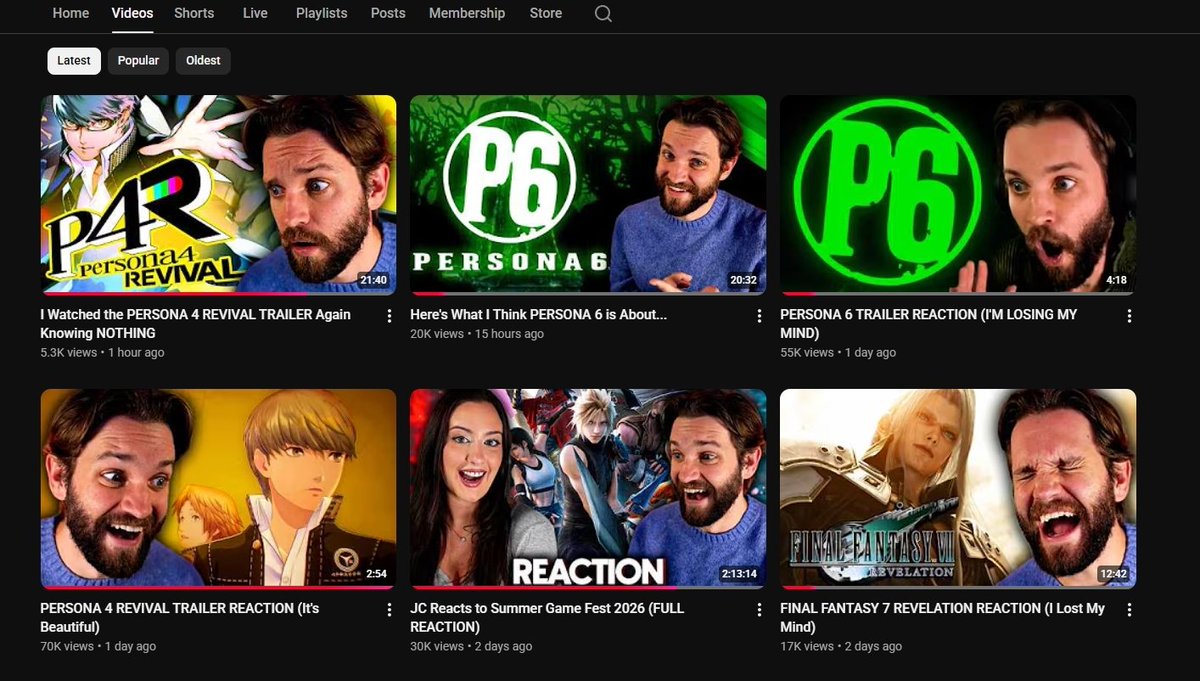The width and height of the screenshot is (1200, 681).
Task: Click '20K views • 15 hours ago' text
Action: click(x=477, y=334)
